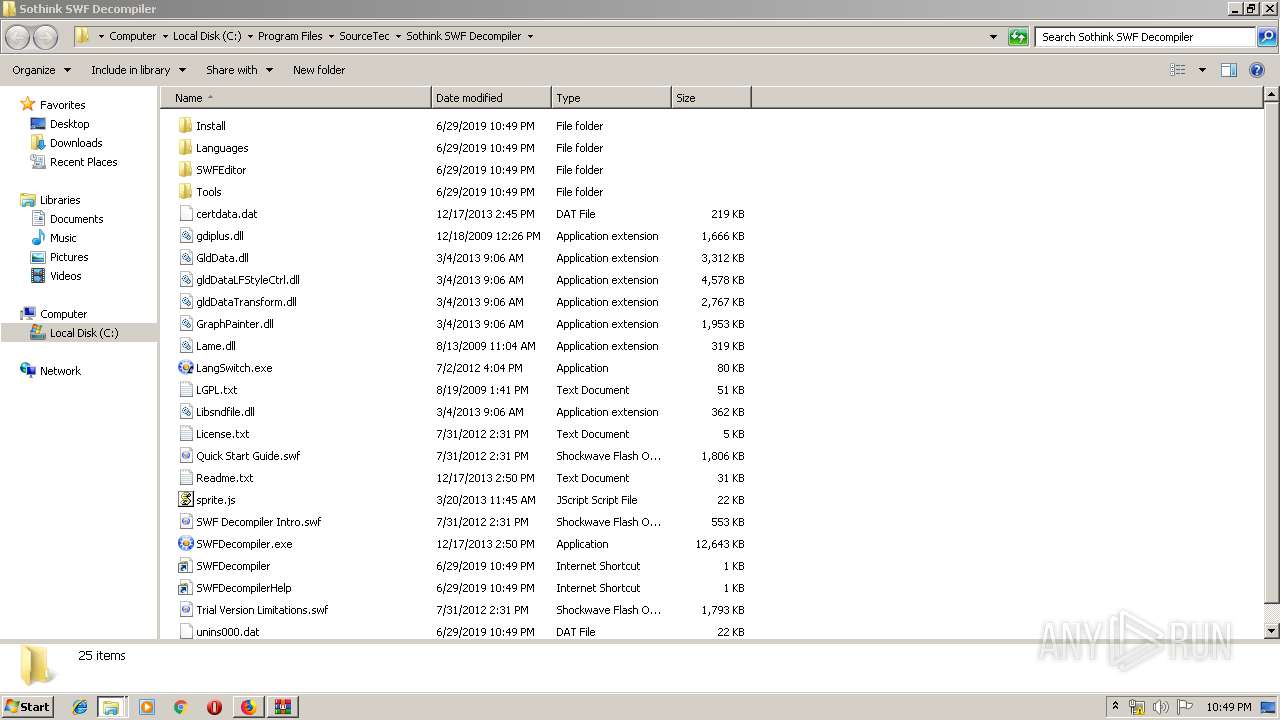Select Quick Start Guide.swf icon
Image resolution: width=1280 pixels, height=720 pixels.
pyautogui.click(x=185, y=456)
